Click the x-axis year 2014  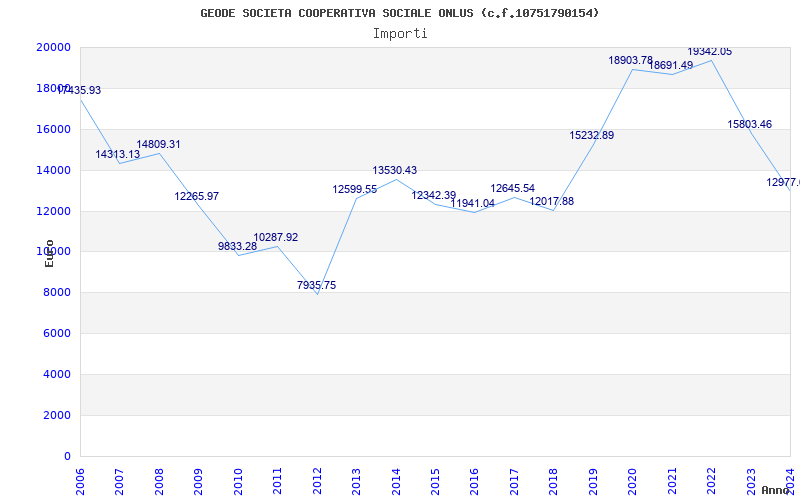395,481
